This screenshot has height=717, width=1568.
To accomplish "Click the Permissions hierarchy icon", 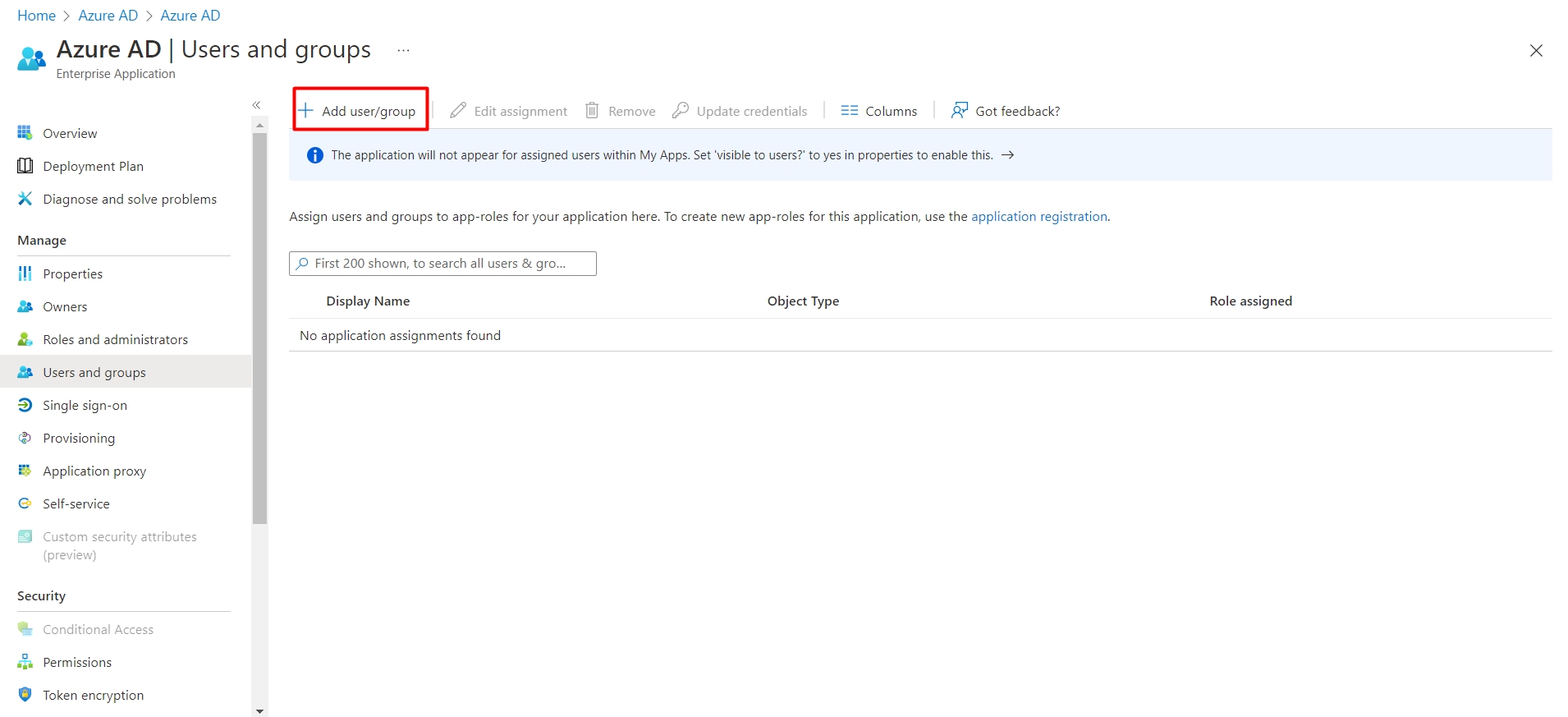I will tap(25, 661).
